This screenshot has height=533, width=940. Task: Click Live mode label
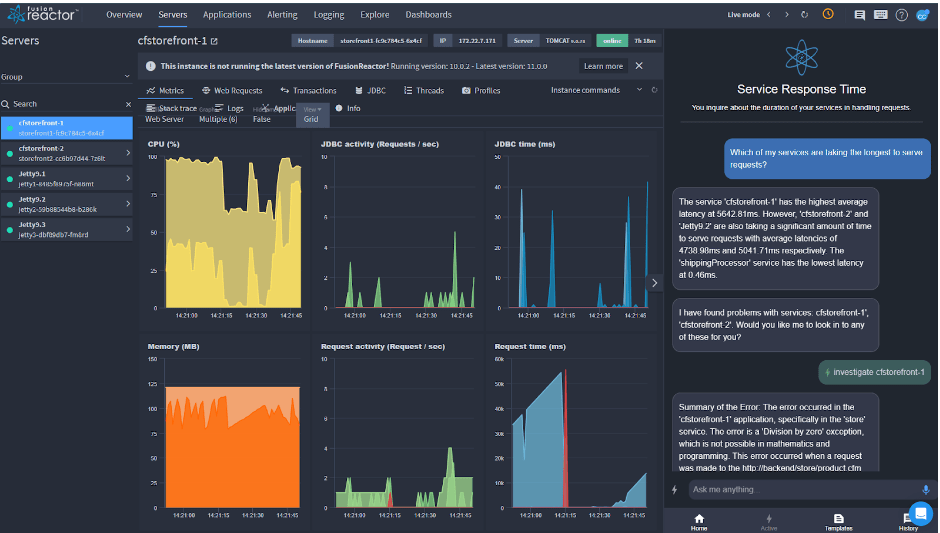coord(743,14)
